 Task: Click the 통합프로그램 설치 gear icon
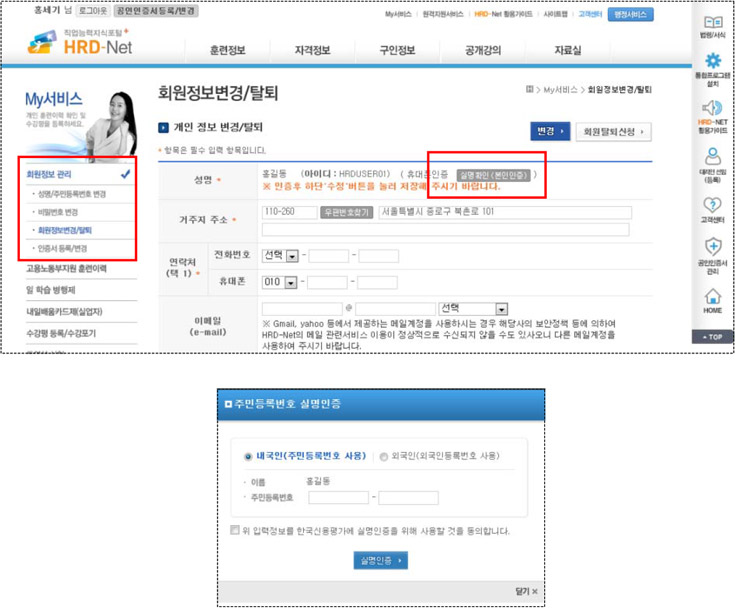(x=713, y=63)
